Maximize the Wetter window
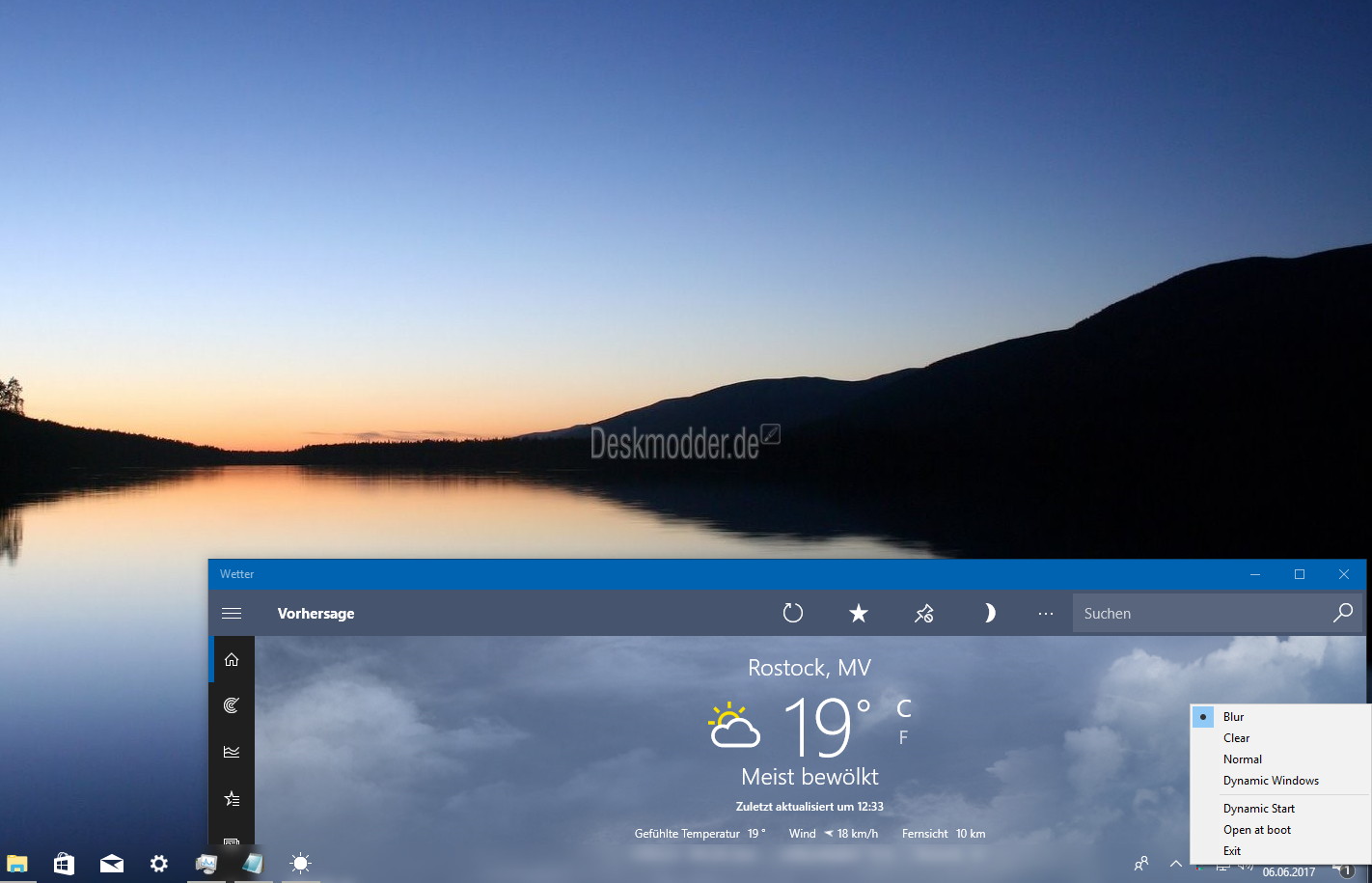The image size is (1372, 883). 1300,574
